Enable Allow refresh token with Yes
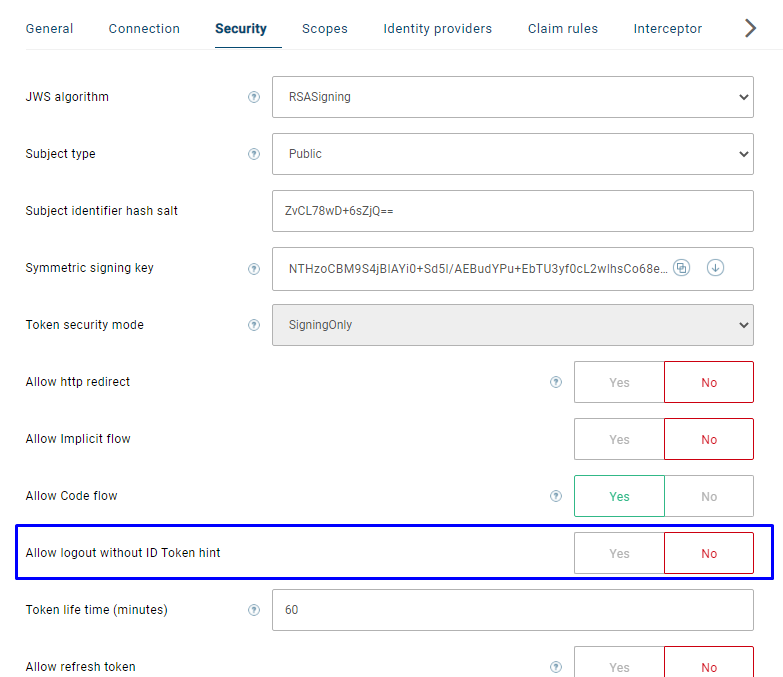The width and height of the screenshot is (783, 677). [x=619, y=662]
